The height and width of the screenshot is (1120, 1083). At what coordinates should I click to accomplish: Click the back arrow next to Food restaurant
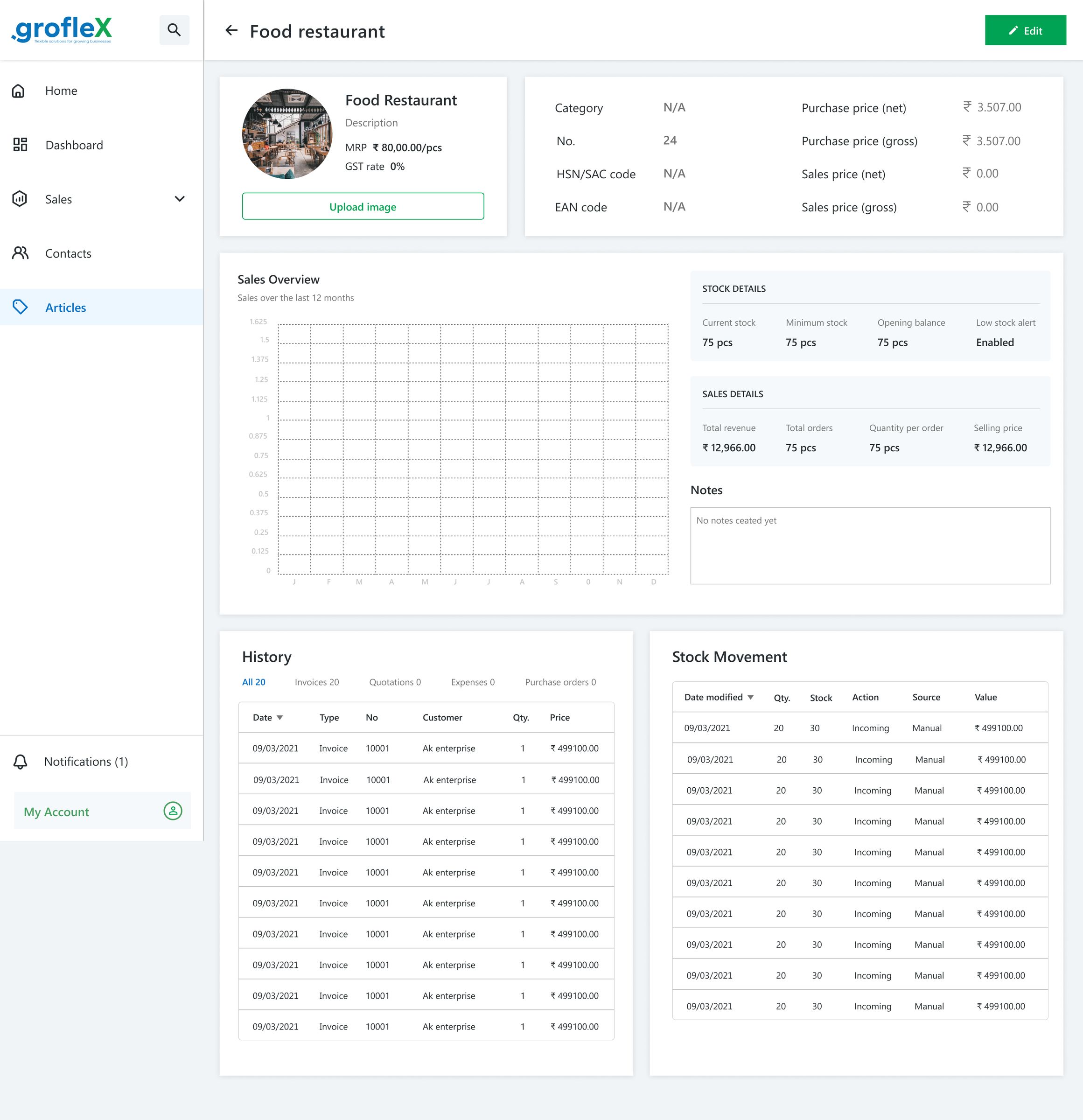[x=231, y=30]
